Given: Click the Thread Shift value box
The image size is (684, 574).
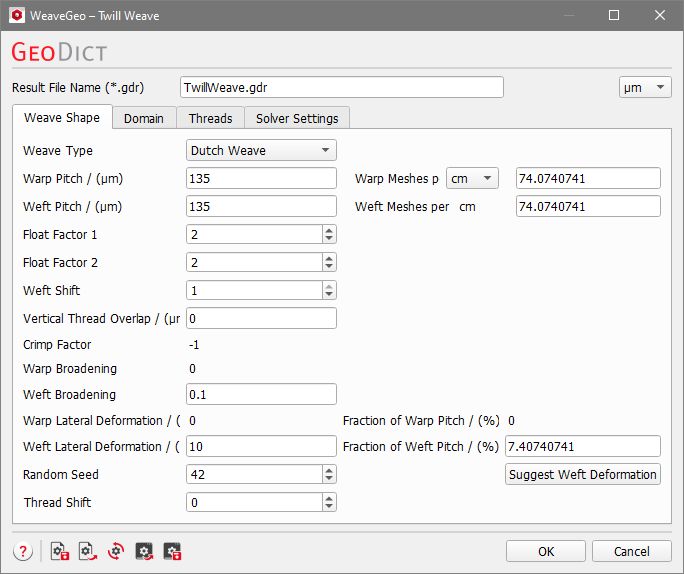Looking at the screenshot, I should (254, 502).
